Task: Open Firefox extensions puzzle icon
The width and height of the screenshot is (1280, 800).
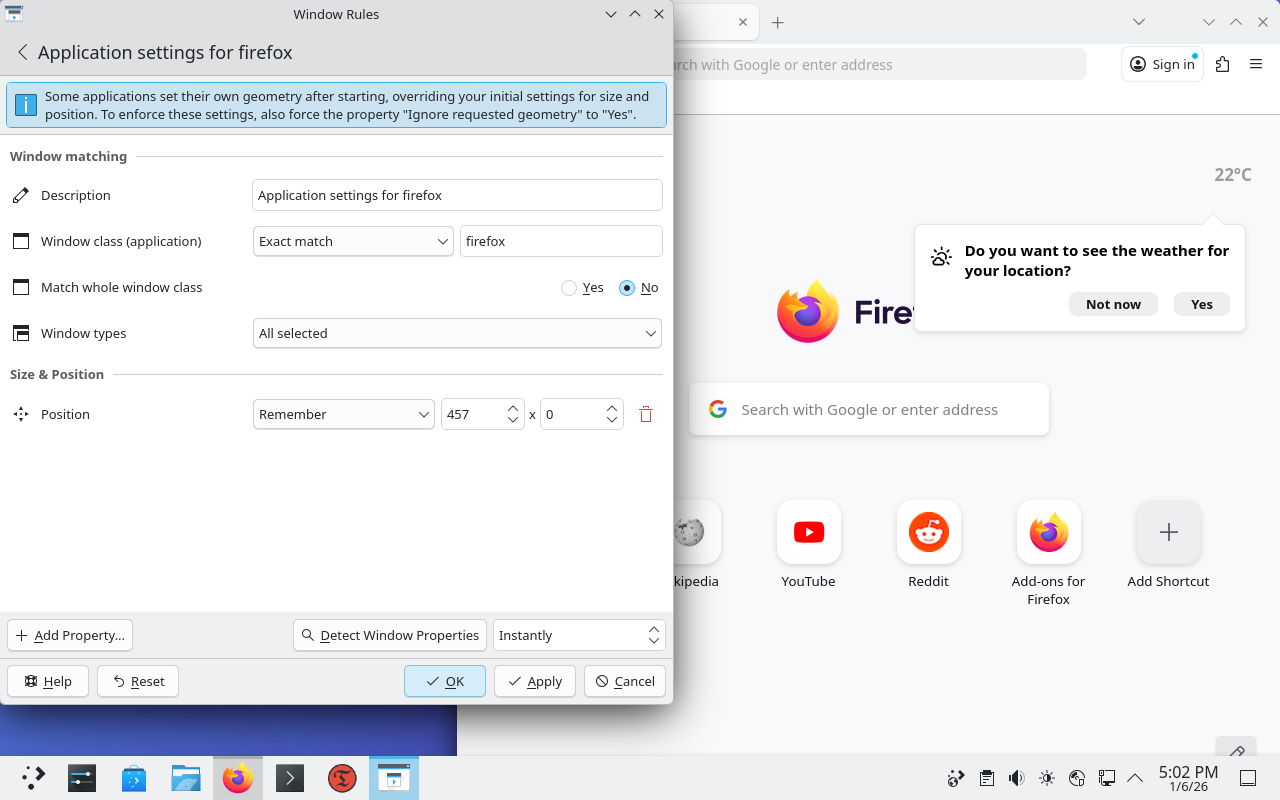Action: point(1222,64)
